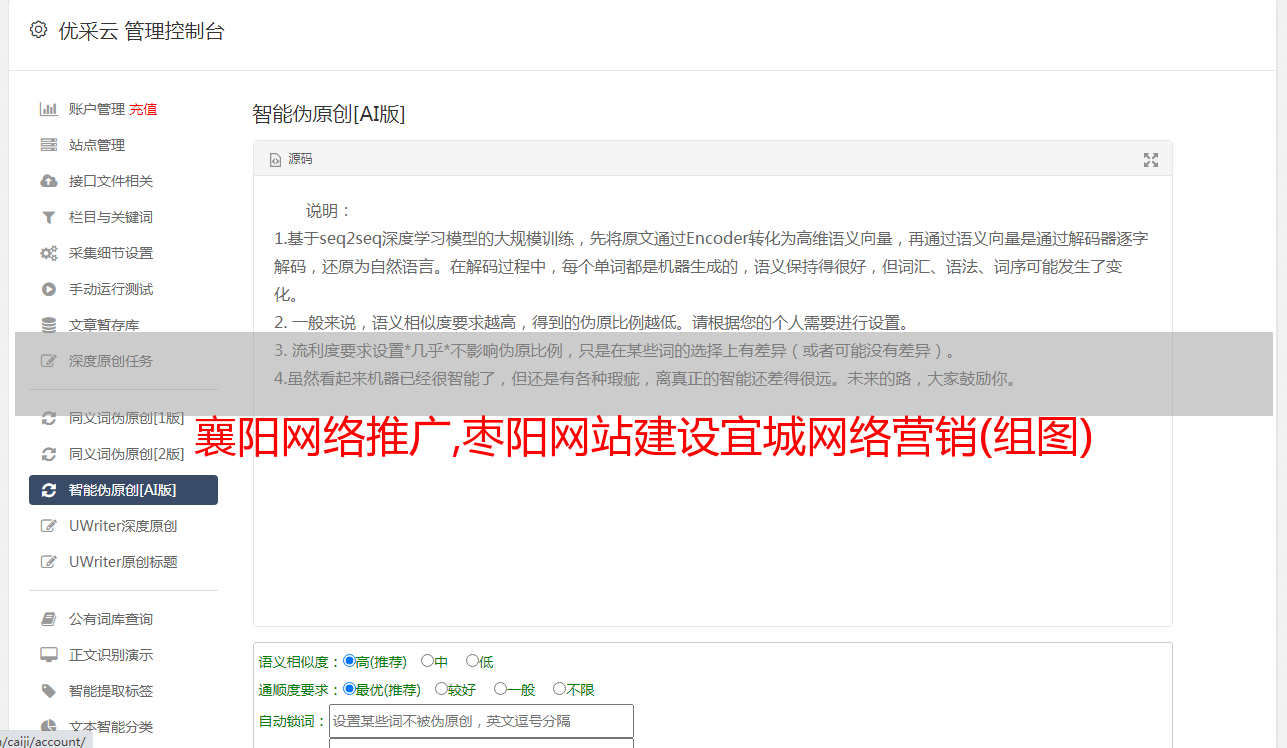Choose 不限 fluency requirement radio
Screen dimensions: 1287x748
tap(559, 689)
